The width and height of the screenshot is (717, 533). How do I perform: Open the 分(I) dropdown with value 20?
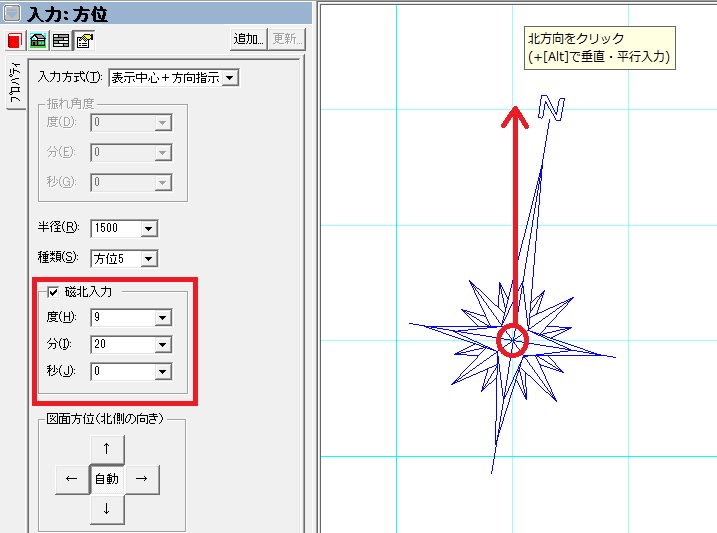163,345
